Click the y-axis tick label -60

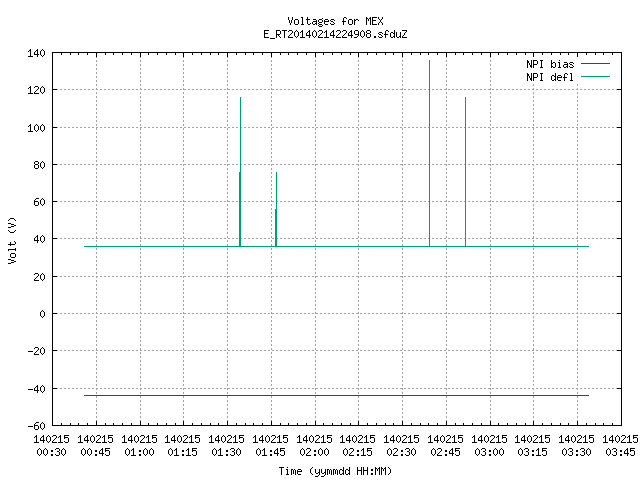36,426
